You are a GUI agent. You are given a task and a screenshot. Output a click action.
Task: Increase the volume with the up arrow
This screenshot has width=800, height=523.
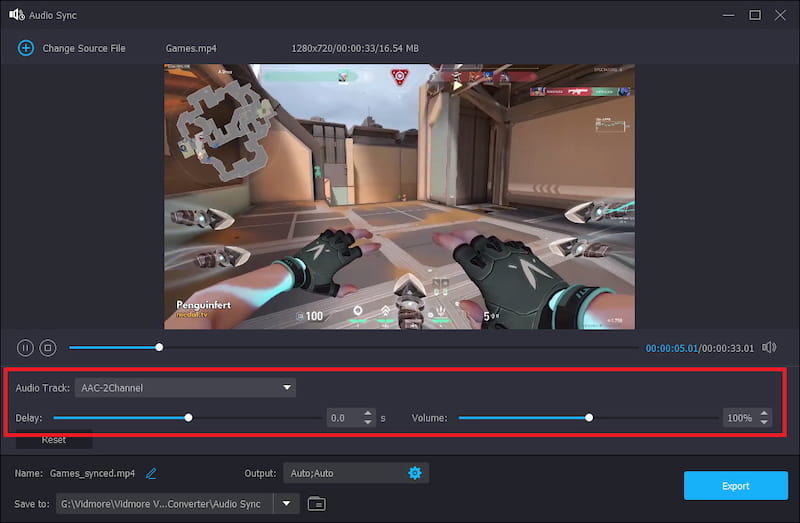764,413
